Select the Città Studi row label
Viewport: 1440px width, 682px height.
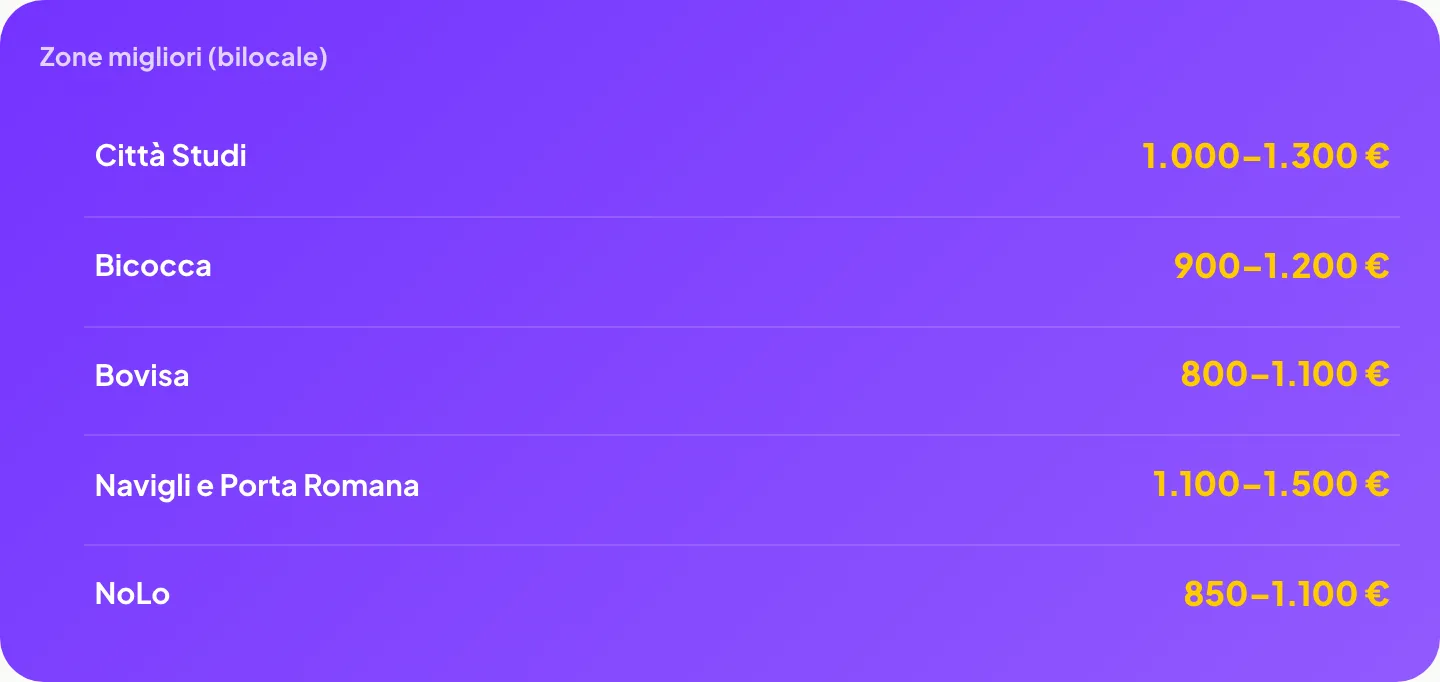click(x=171, y=156)
